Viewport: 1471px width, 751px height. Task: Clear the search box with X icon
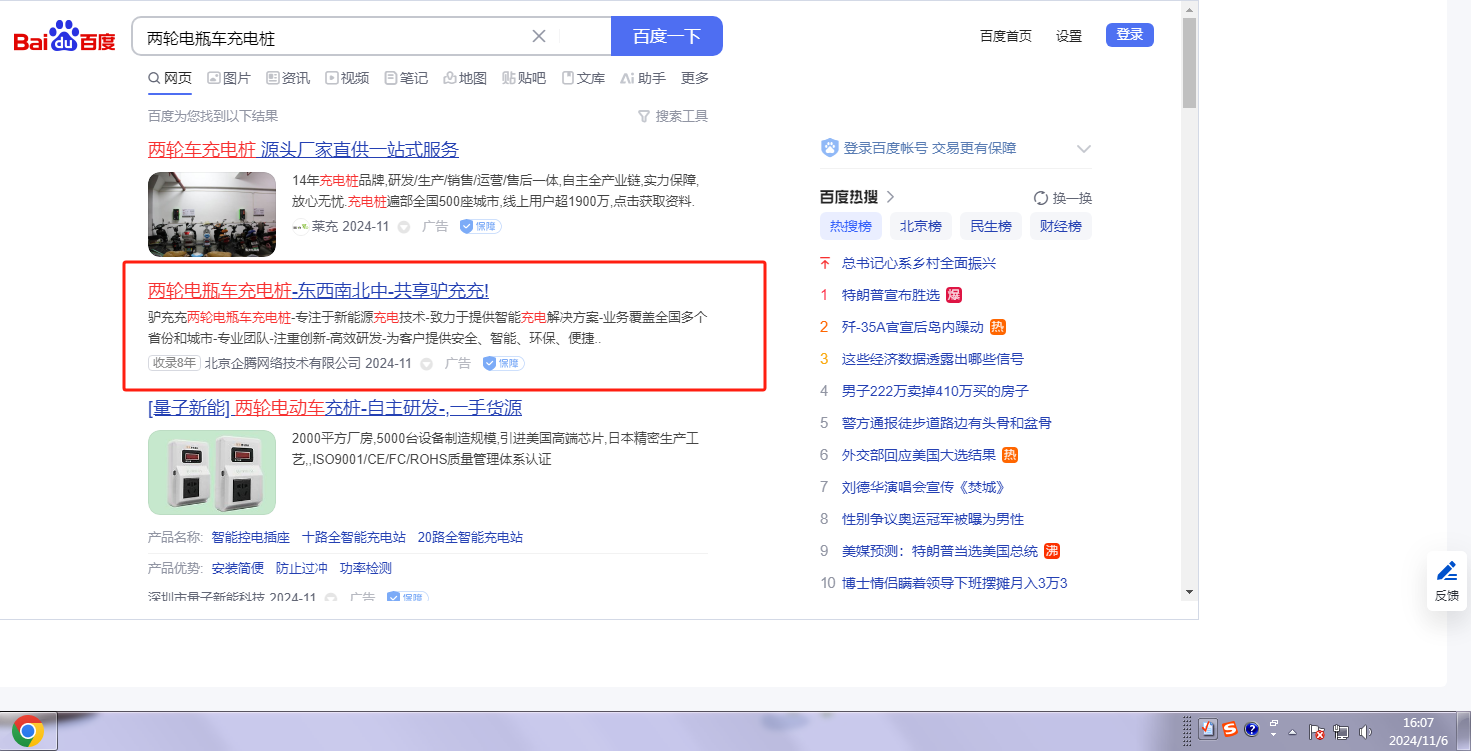tap(539, 37)
